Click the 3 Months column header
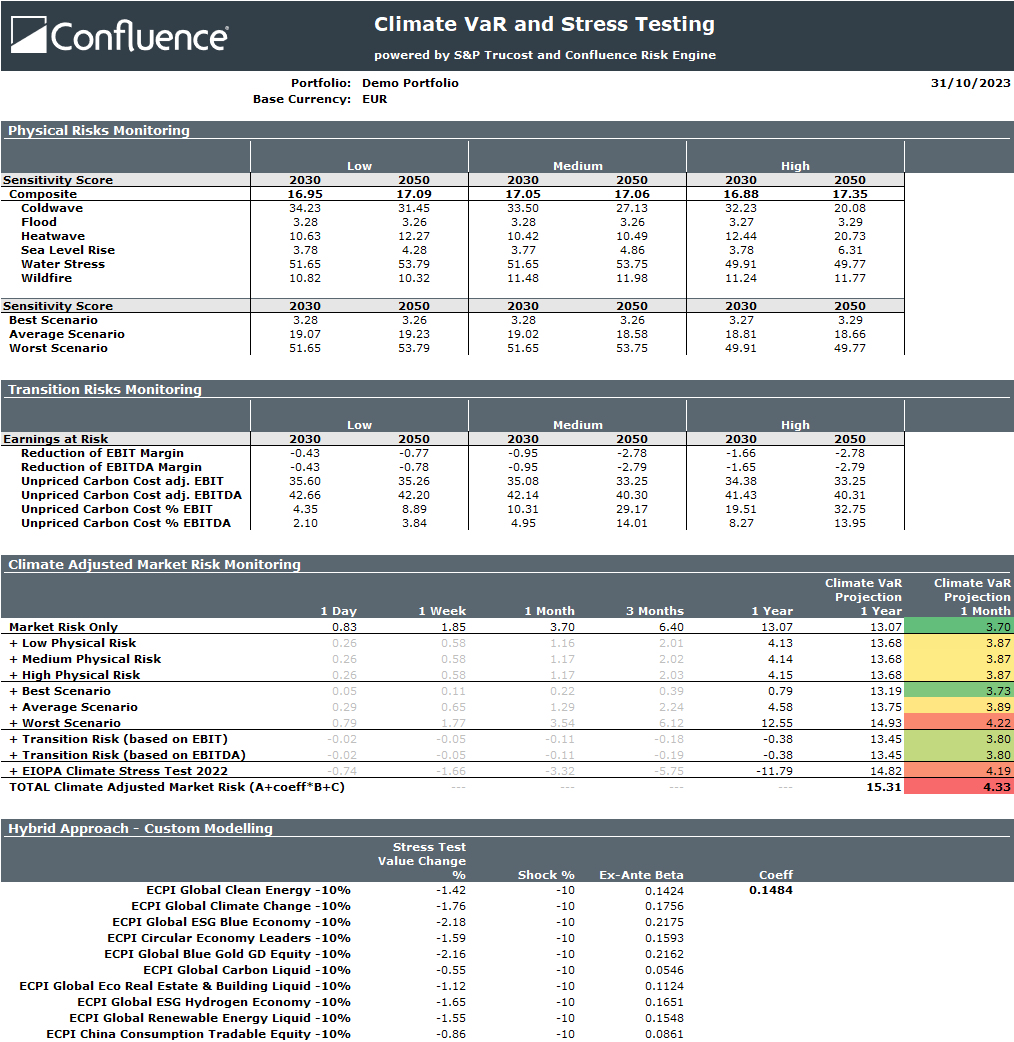1014x1042 pixels. (x=655, y=611)
